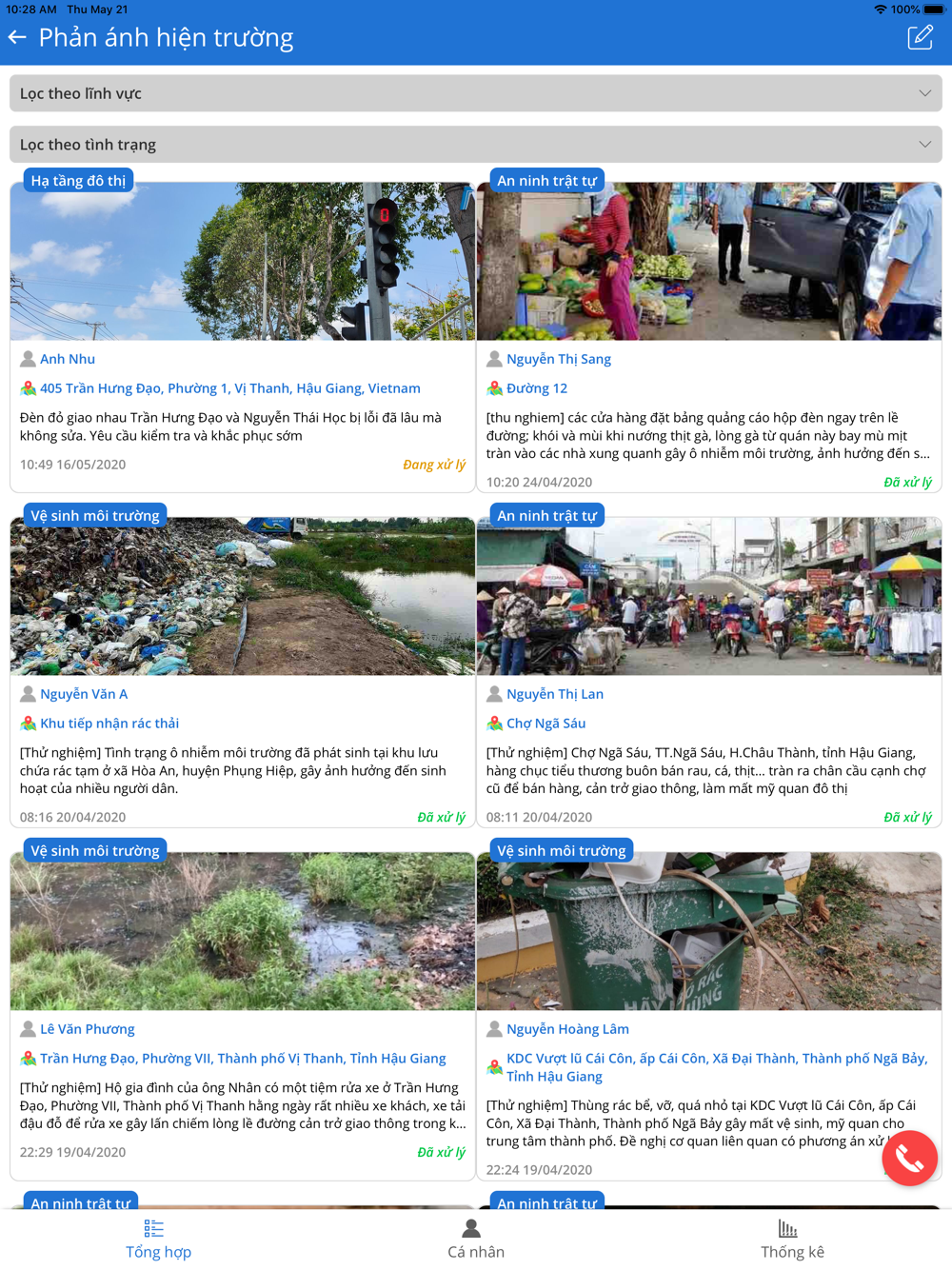The image size is (952, 1270).
Task: Expand the Lọc theo lĩnh vực dropdown
Action: (476, 93)
